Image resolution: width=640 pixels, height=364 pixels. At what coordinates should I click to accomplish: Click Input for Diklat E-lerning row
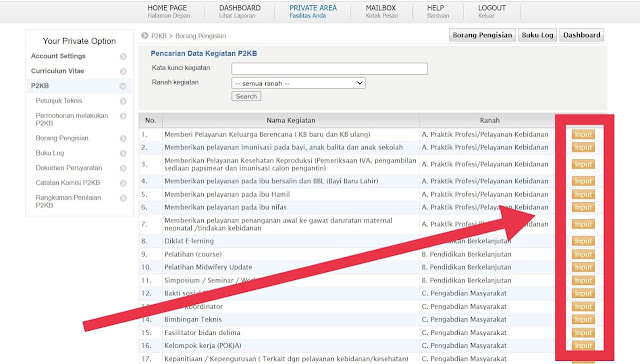583,241
